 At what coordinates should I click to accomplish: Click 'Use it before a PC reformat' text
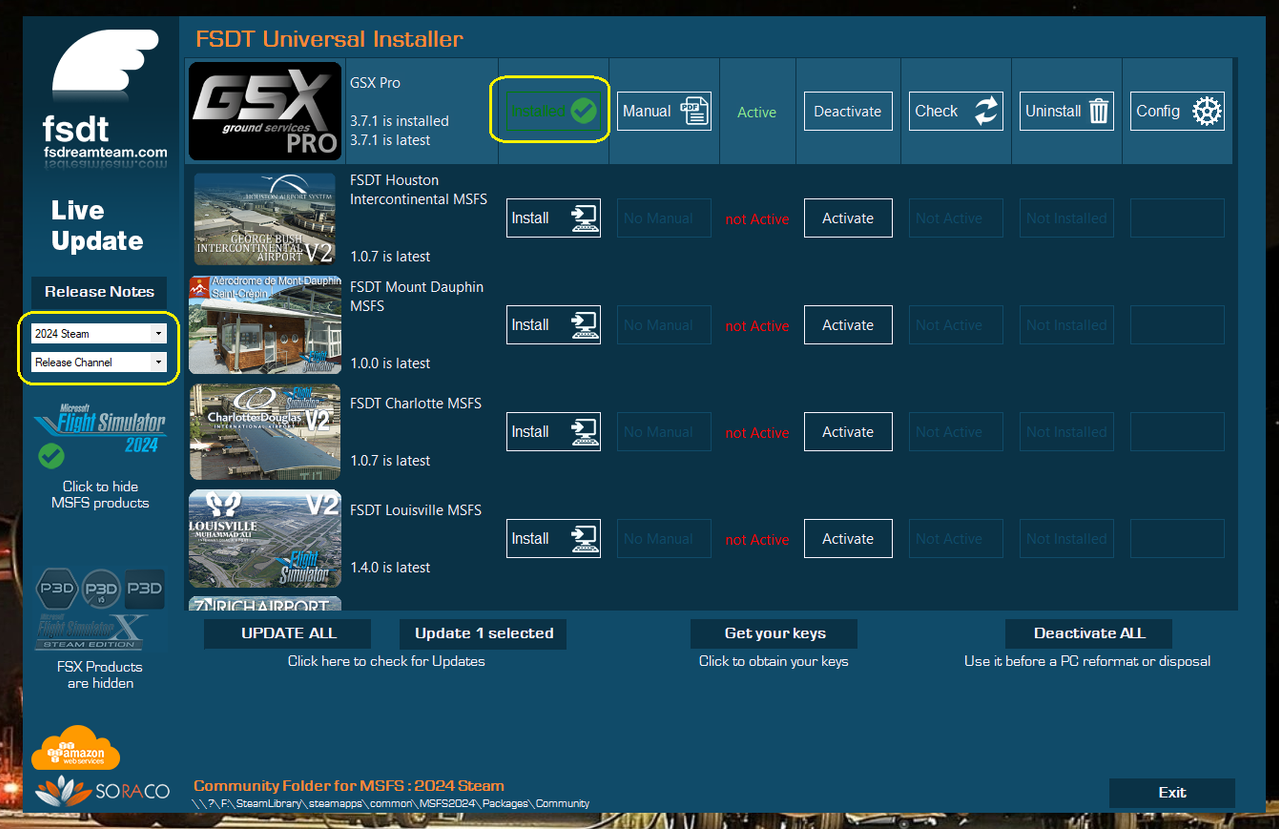point(1087,661)
